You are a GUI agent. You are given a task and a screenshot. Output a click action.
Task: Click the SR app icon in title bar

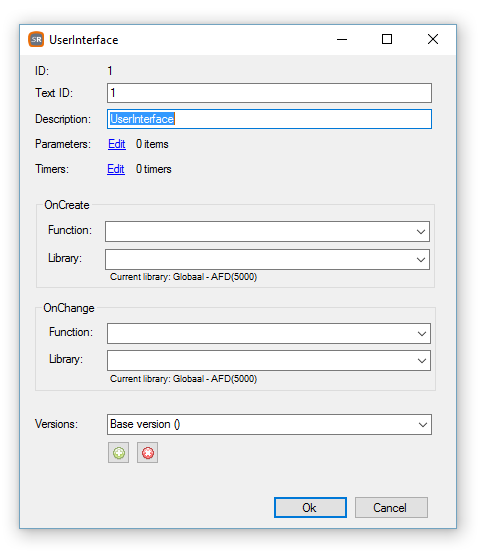tap(36, 39)
